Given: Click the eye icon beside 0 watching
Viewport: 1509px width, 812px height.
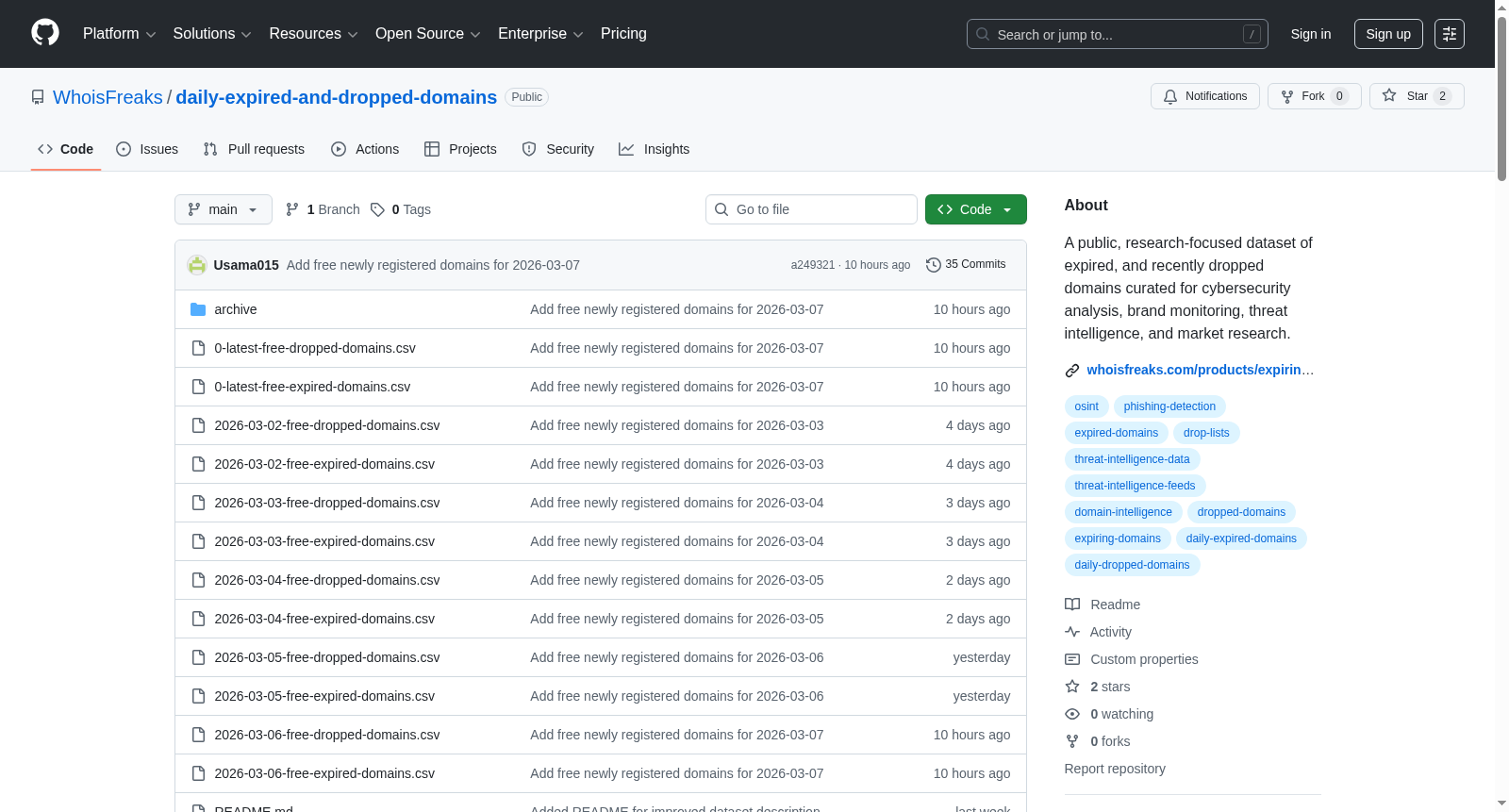Looking at the screenshot, I should point(1072,714).
